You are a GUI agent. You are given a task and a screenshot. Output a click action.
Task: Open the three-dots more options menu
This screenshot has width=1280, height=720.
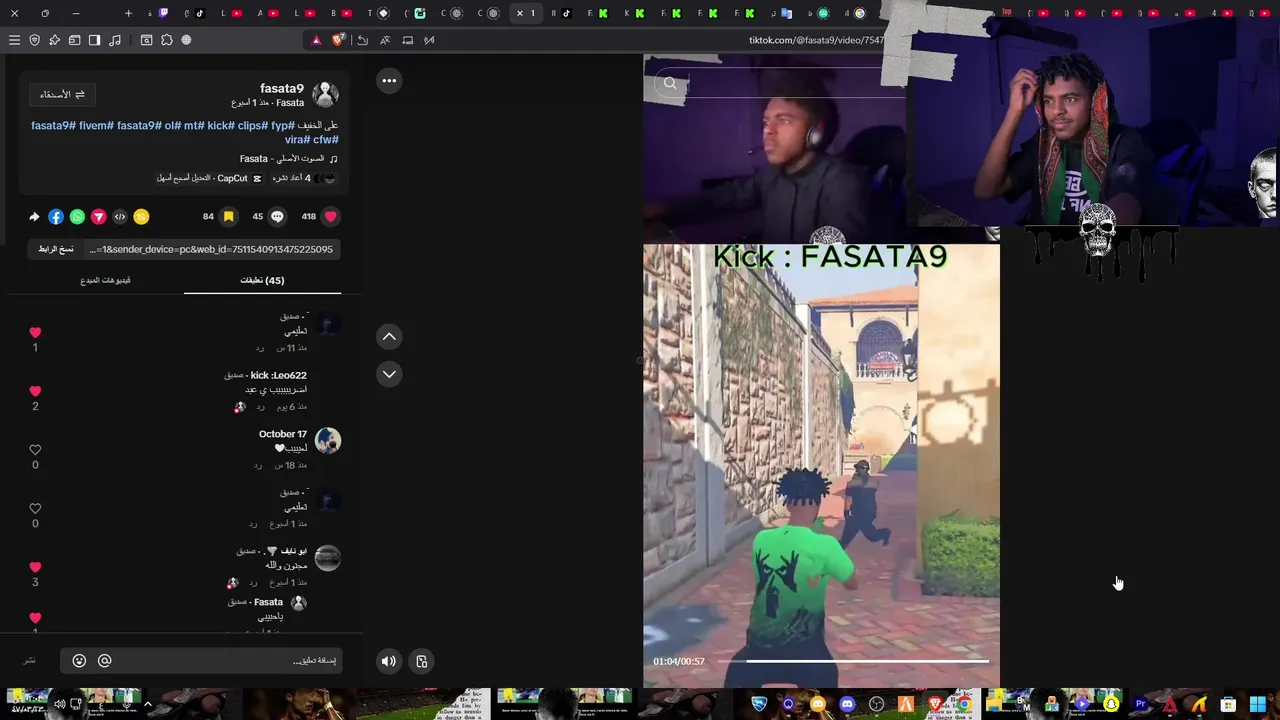(389, 81)
